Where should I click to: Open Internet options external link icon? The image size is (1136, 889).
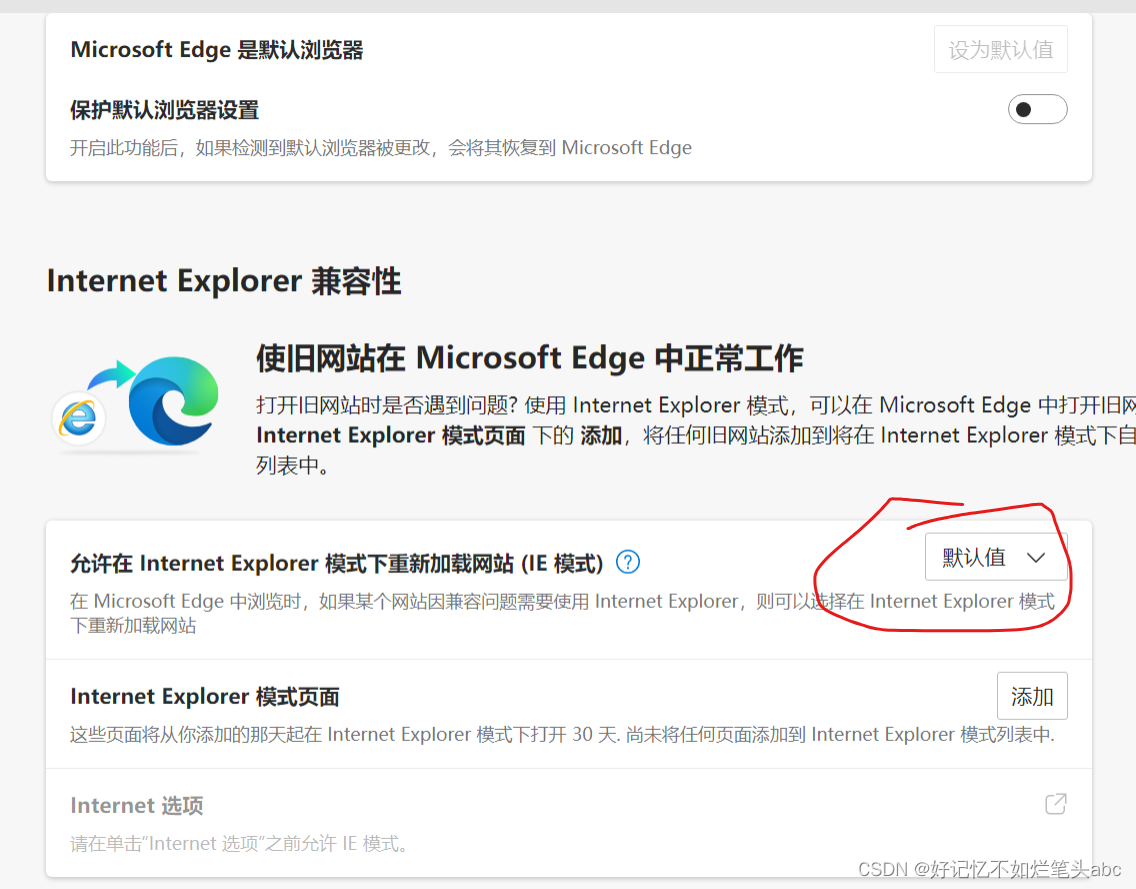[1056, 804]
